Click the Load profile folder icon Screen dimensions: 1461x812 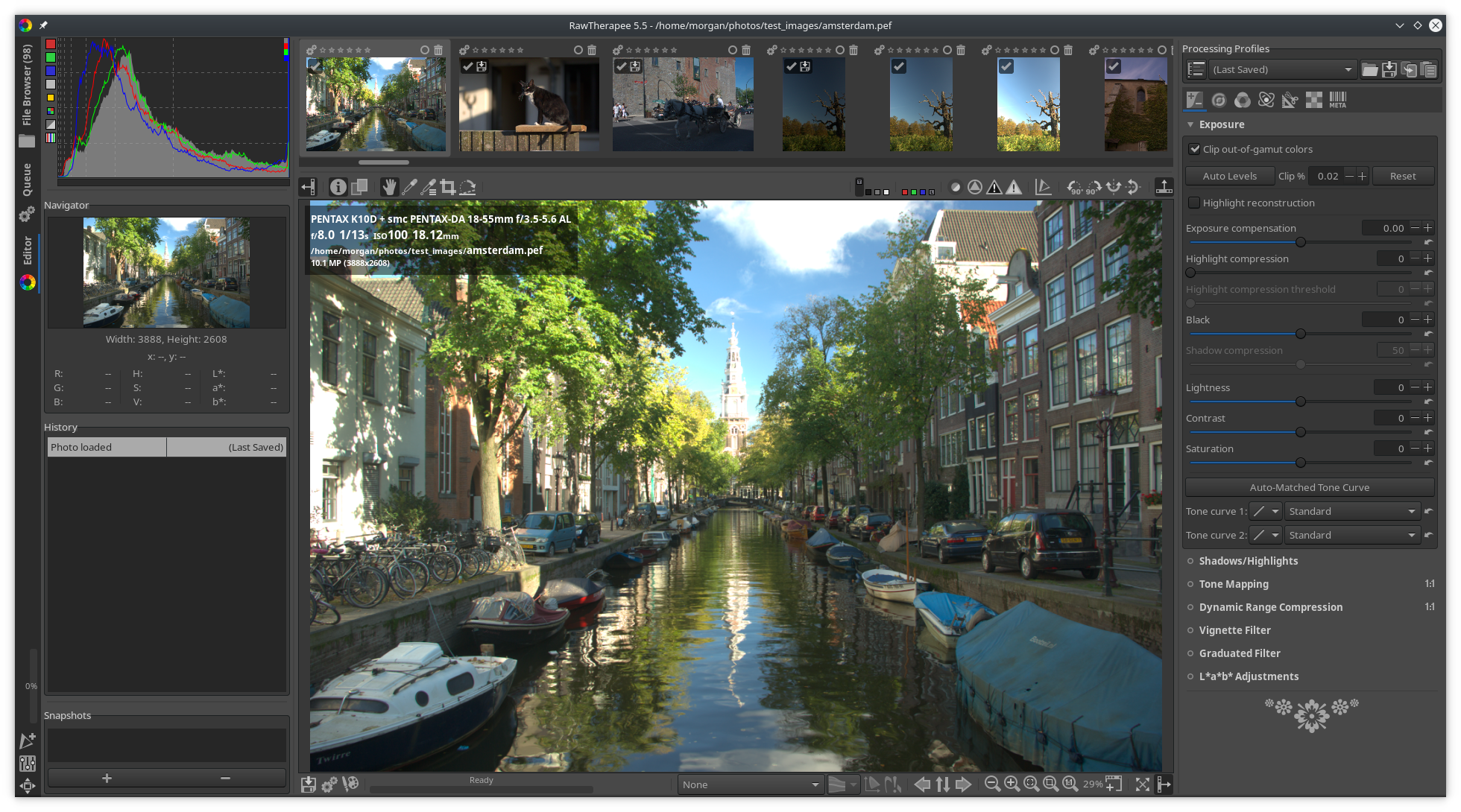[x=1370, y=70]
